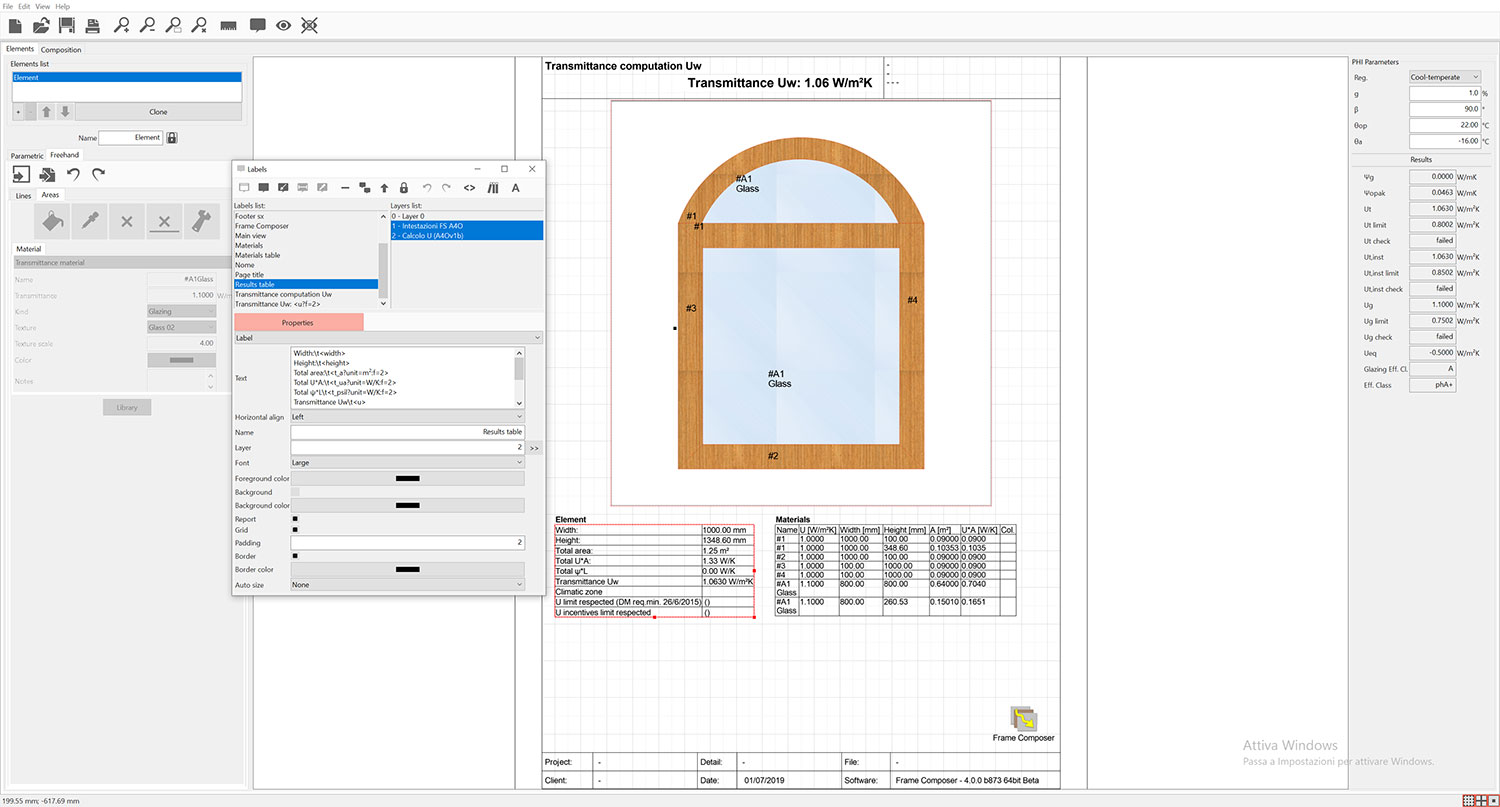Toggle the single-pane layout icon in status bar
This screenshot has width=1500, height=807.
[1491, 800]
